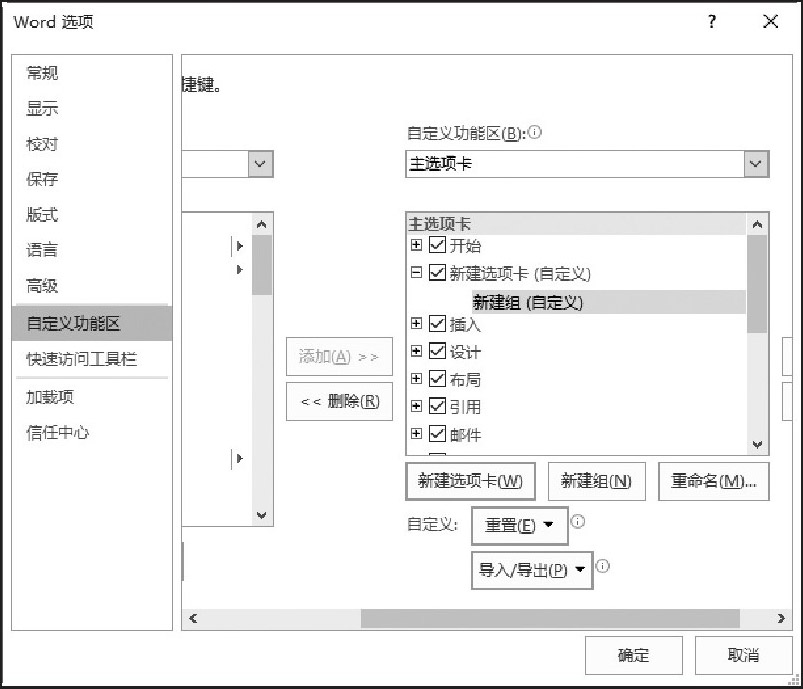This screenshot has width=803, height=689.
Task: Click the 重命名(M)... button
Action: coord(713,481)
